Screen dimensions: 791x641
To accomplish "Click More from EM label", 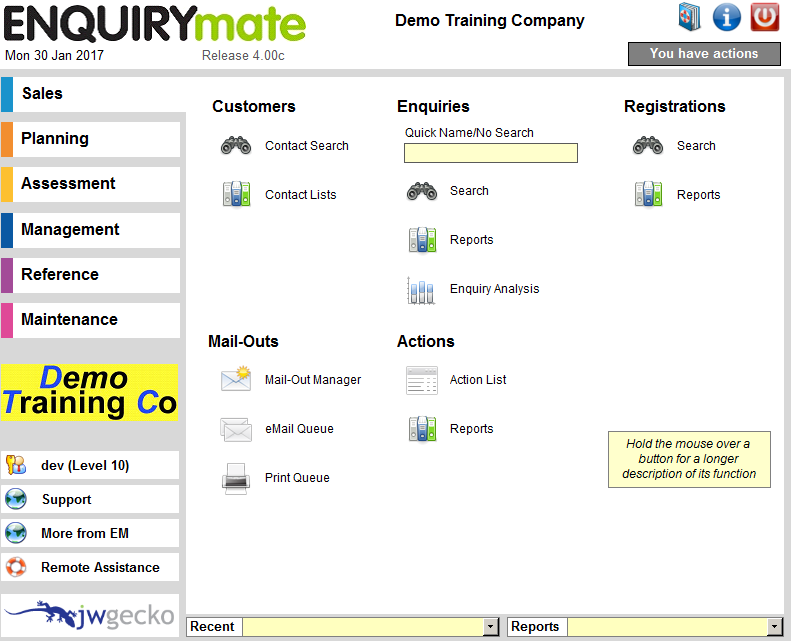I will point(85,533).
